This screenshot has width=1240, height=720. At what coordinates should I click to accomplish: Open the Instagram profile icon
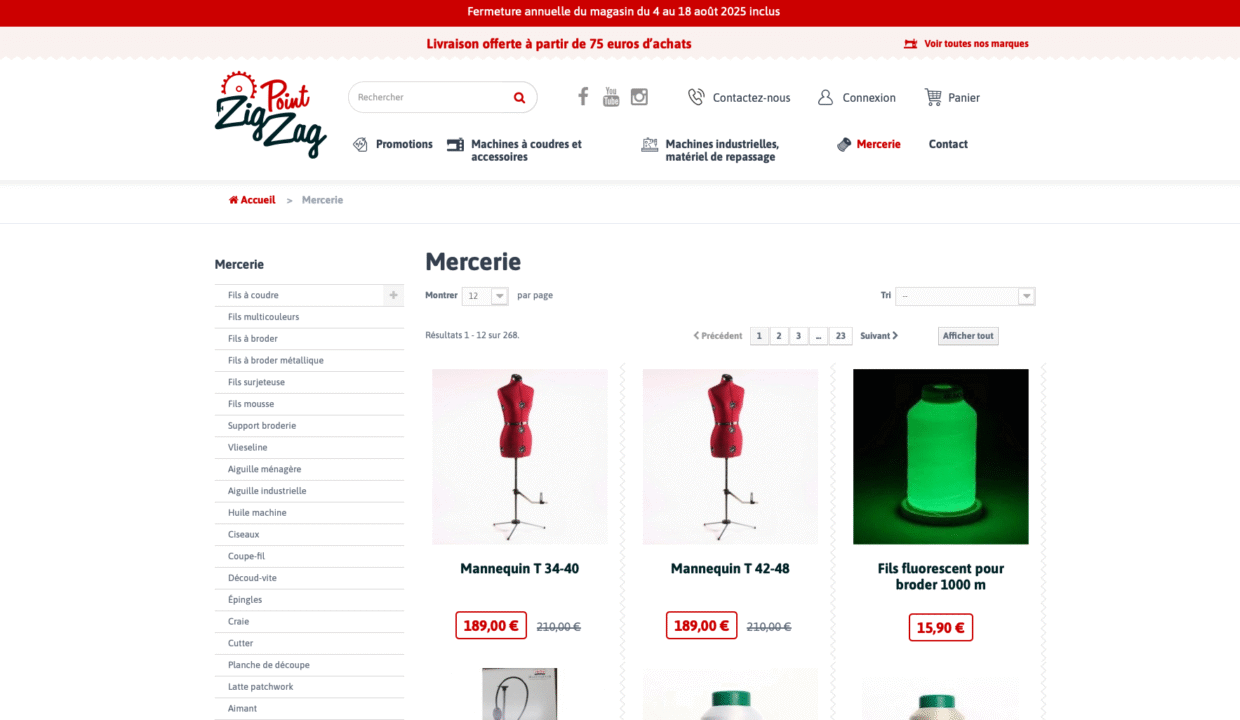point(639,97)
